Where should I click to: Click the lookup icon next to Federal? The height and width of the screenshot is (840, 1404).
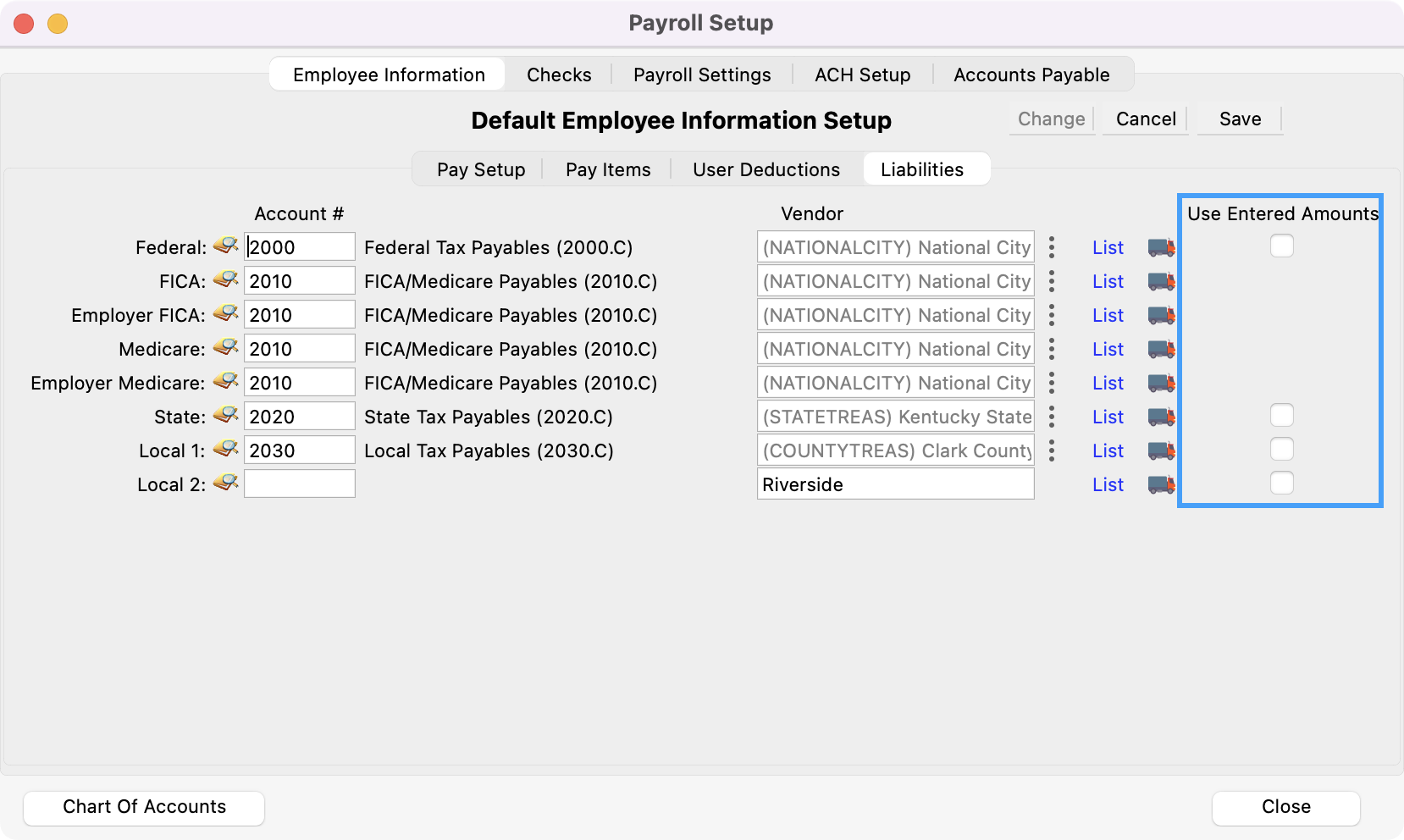(x=225, y=246)
